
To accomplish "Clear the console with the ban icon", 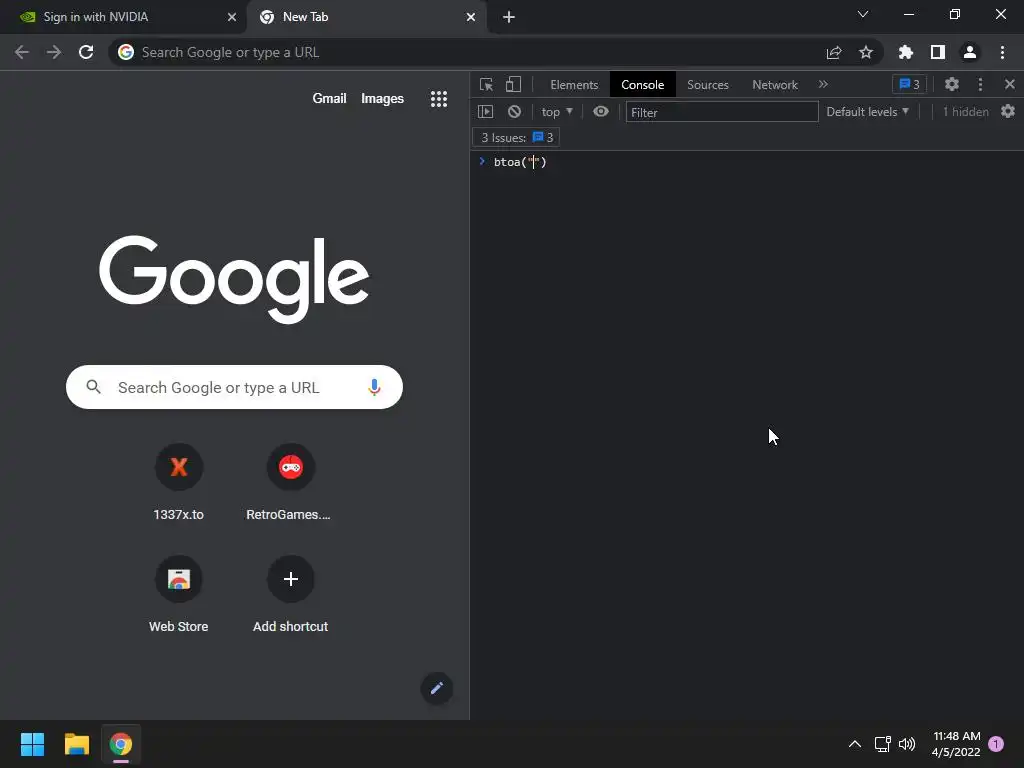I will click(x=515, y=112).
